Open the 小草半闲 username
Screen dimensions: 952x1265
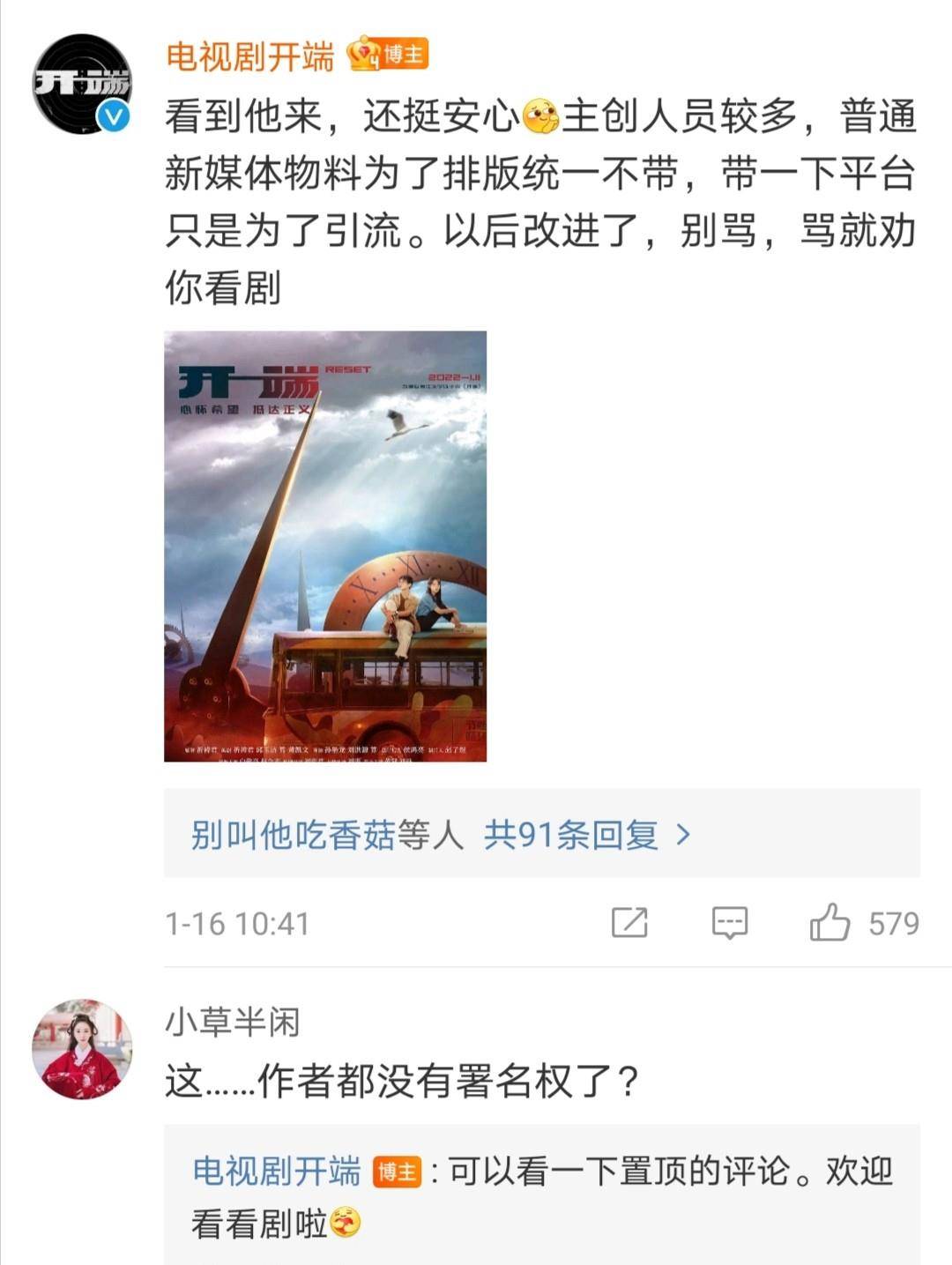[233, 1023]
